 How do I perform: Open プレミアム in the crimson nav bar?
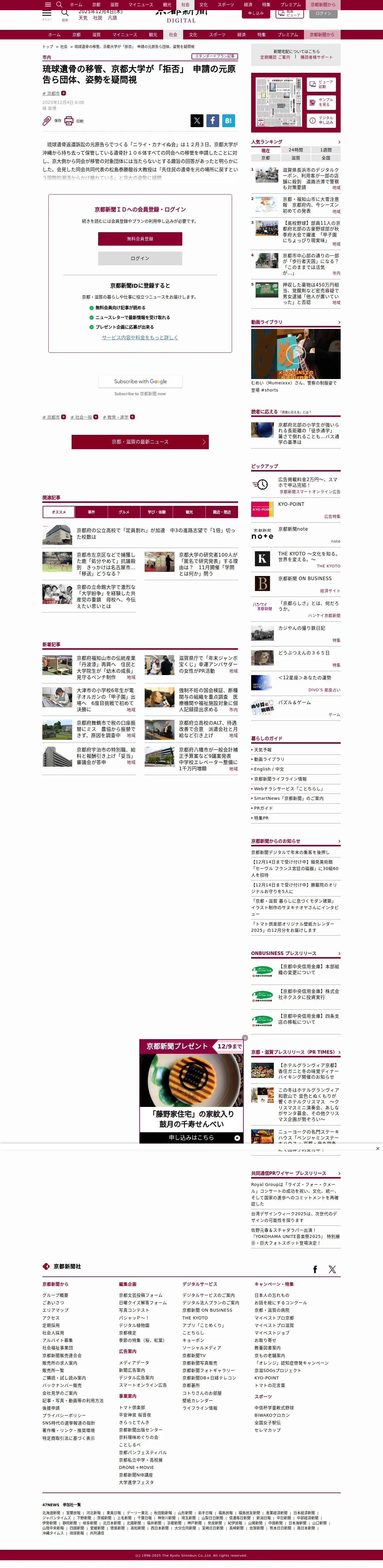tap(288, 35)
